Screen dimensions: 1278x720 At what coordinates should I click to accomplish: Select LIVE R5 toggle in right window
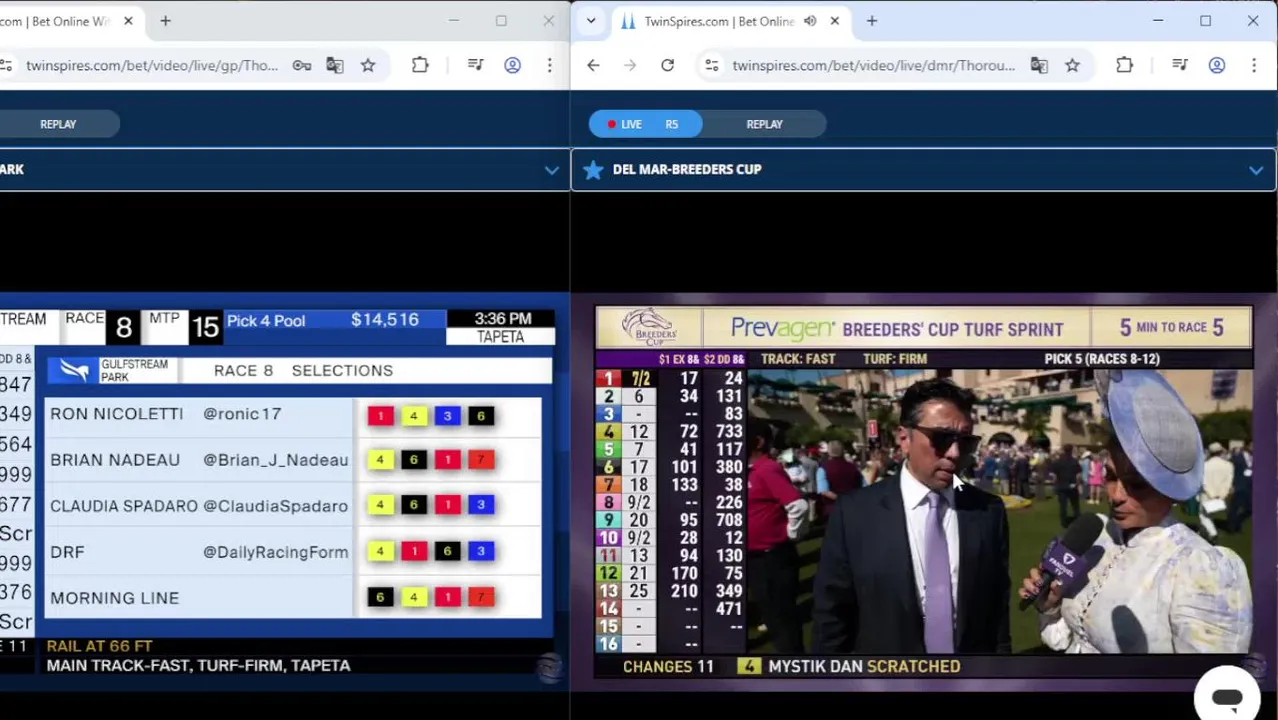pos(645,124)
